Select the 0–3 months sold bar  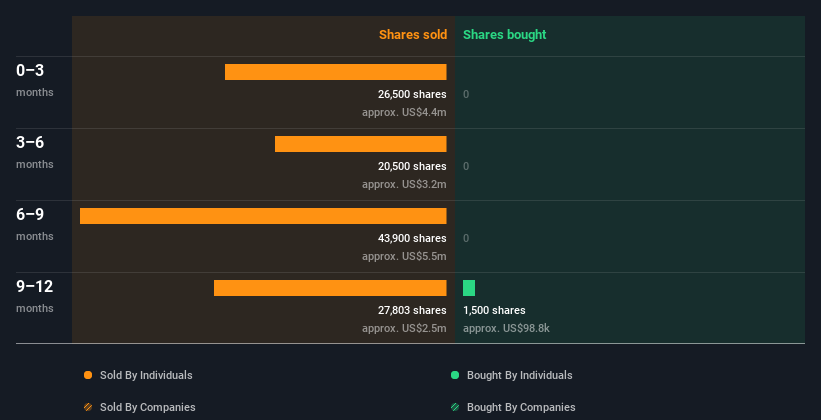click(x=336, y=72)
